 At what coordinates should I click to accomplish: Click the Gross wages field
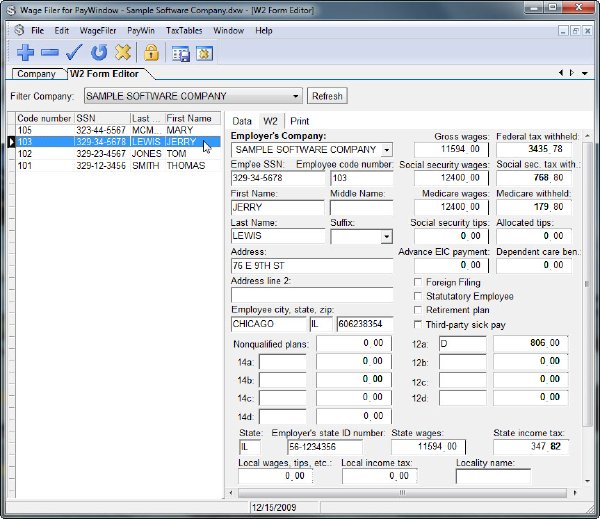pyautogui.click(x=451, y=149)
